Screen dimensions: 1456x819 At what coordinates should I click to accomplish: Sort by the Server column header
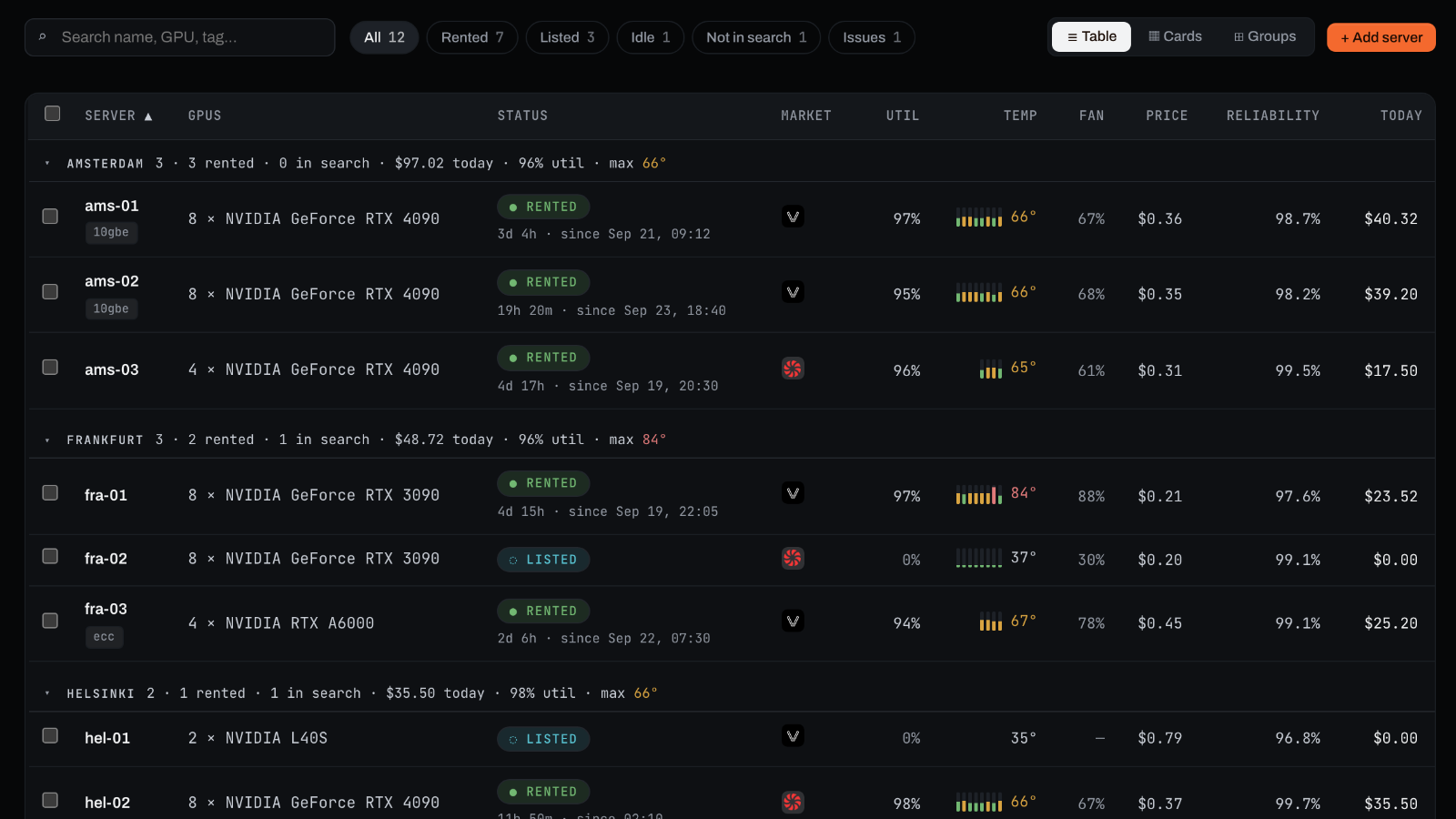pyautogui.click(x=118, y=116)
